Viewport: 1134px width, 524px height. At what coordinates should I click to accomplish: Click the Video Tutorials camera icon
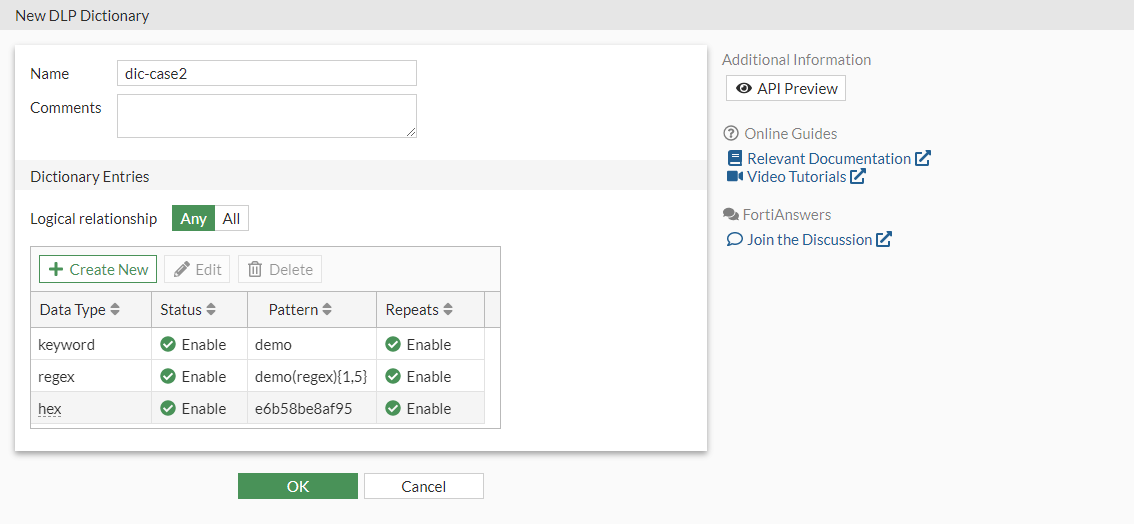[735, 177]
